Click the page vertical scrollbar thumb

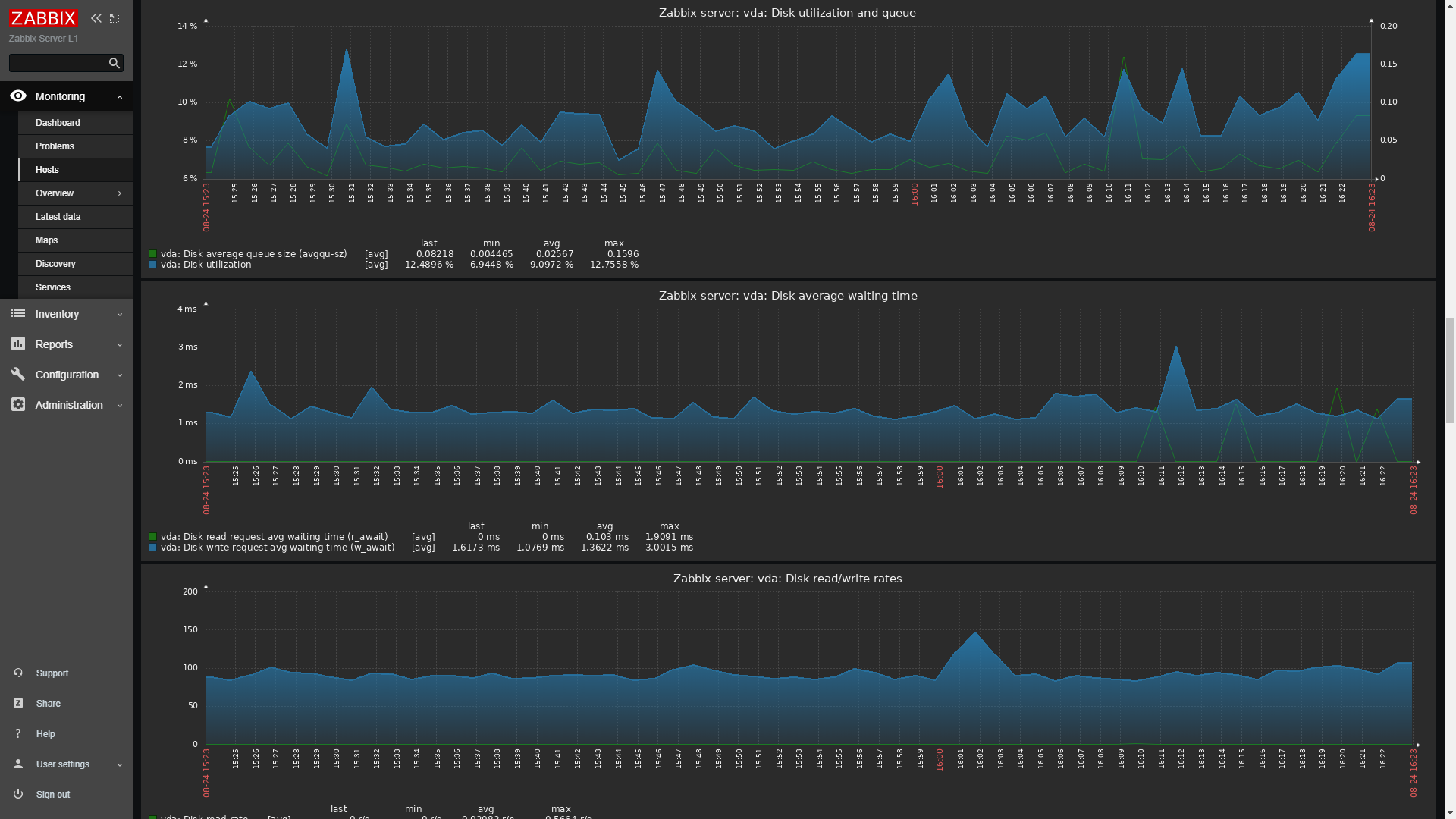pos(1450,370)
